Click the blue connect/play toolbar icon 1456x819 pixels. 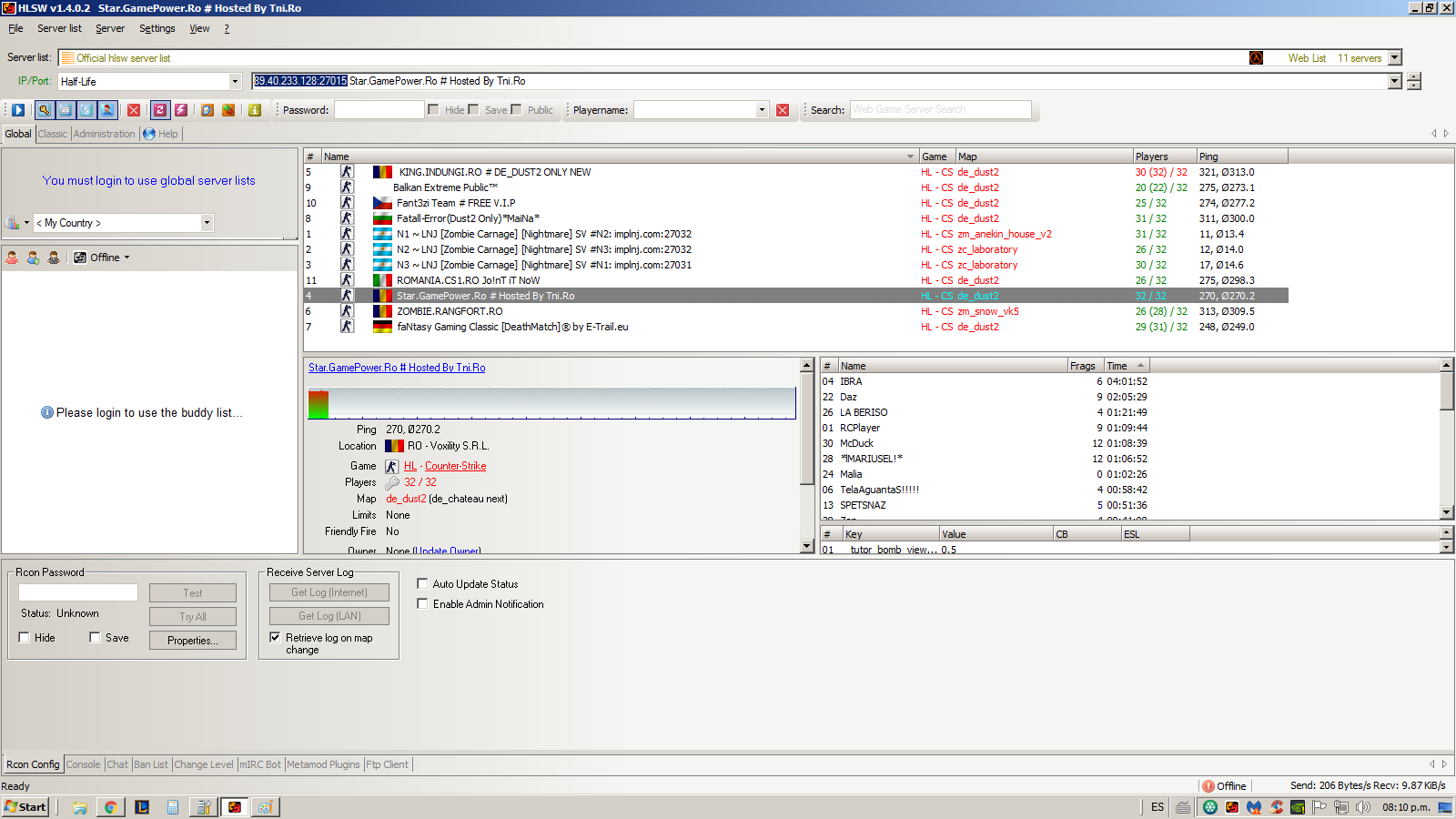coord(18,110)
